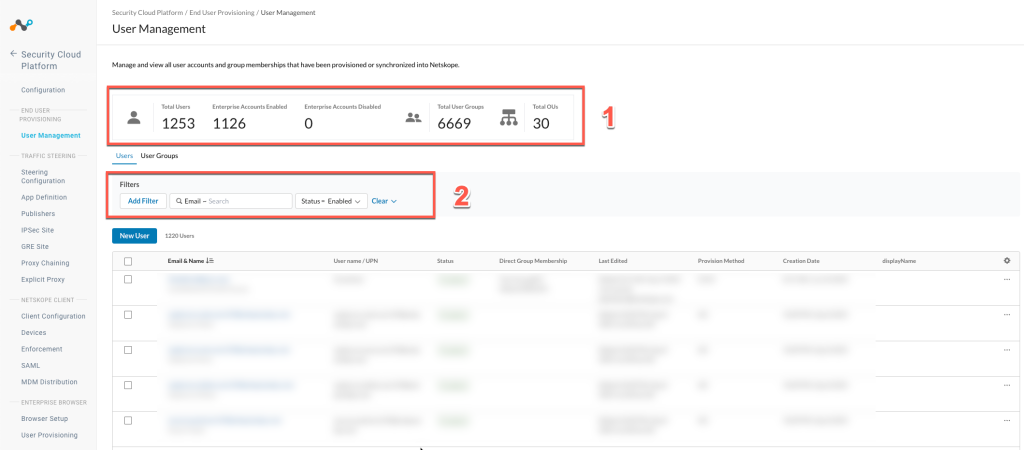Click the Netskope logo icon
The image size is (1024, 450).
[22, 25]
